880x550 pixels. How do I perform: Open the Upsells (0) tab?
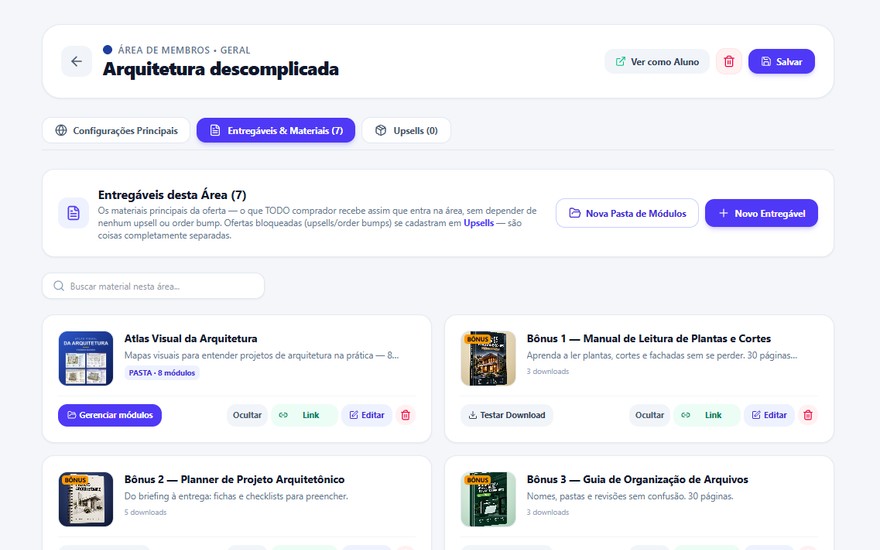coord(406,130)
